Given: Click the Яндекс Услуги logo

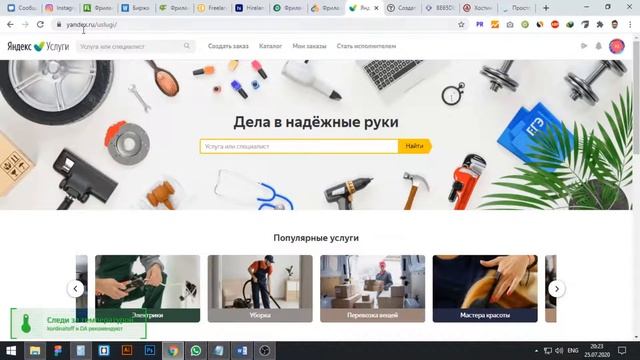Looking at the screenshot, I should [x=38, y=46].
